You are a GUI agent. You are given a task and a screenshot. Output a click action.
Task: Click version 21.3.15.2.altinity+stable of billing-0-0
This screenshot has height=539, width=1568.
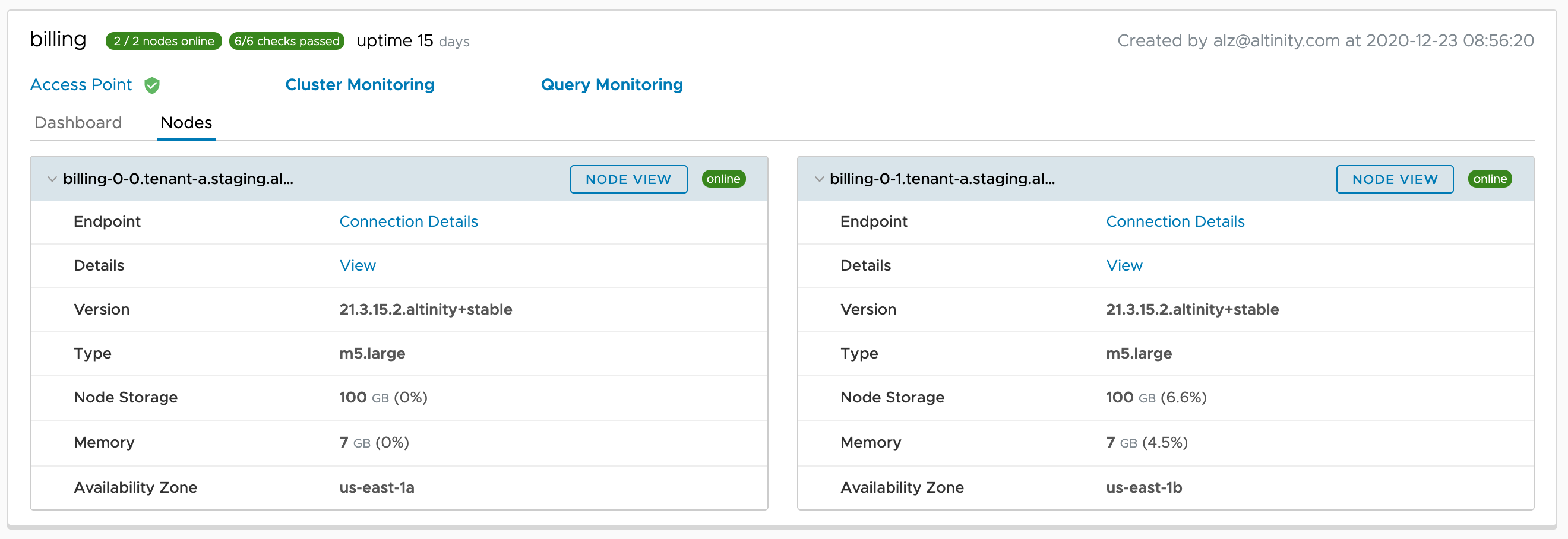[x=425, y=310]
